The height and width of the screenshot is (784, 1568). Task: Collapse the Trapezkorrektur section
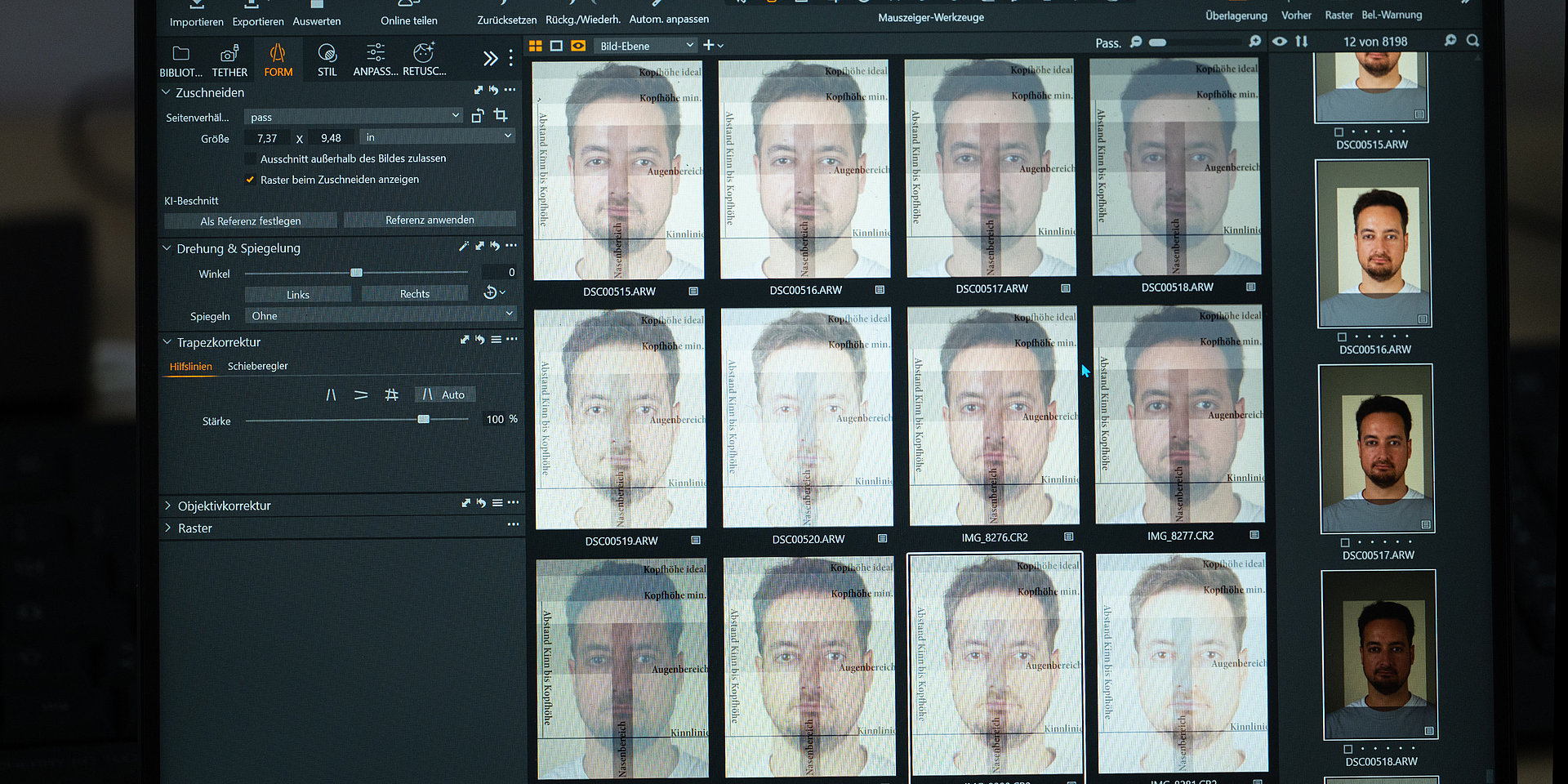pyautogui.click(x=167, y=341)
